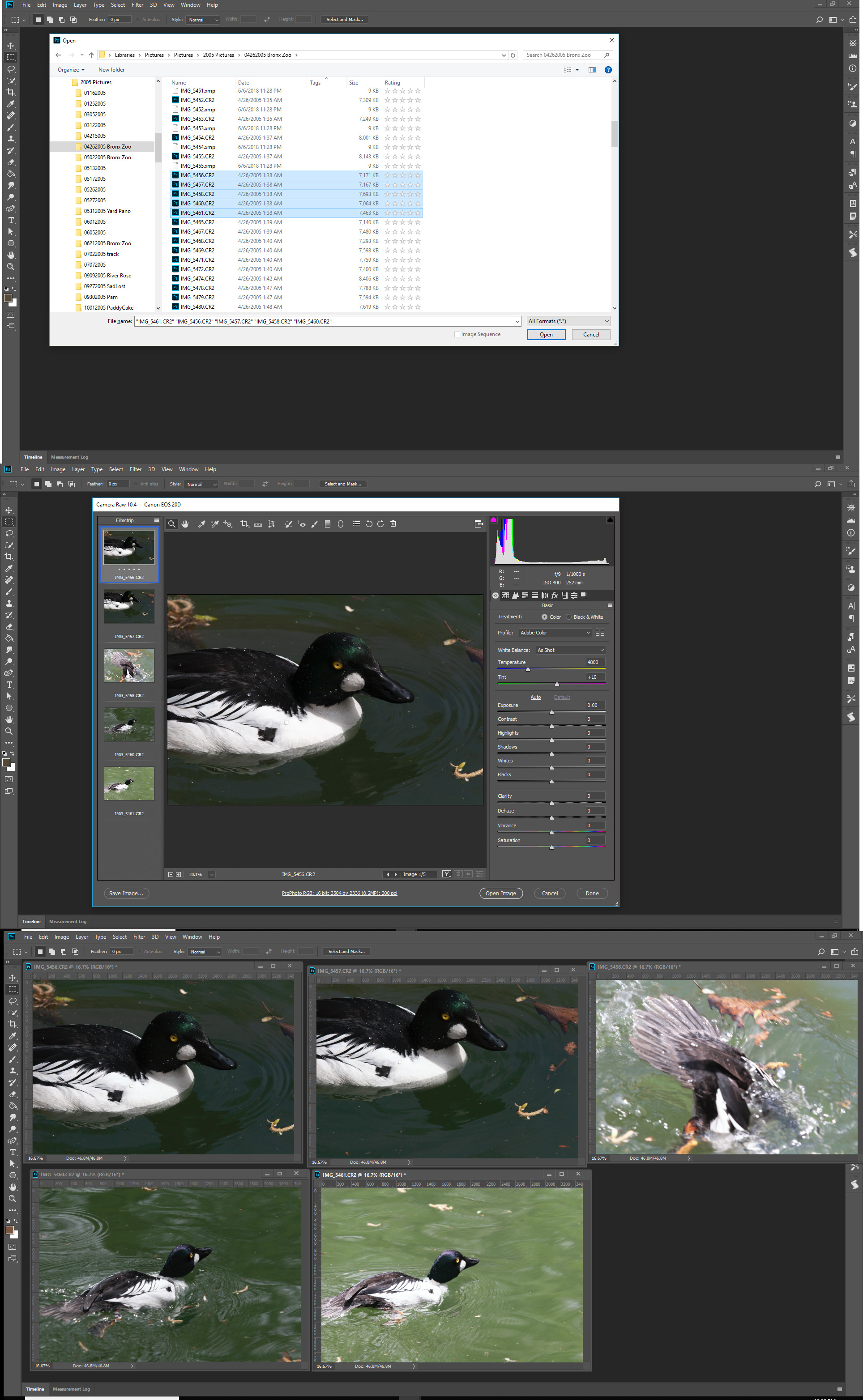
Task: Open the Filter menu
Action: point(137,4)
